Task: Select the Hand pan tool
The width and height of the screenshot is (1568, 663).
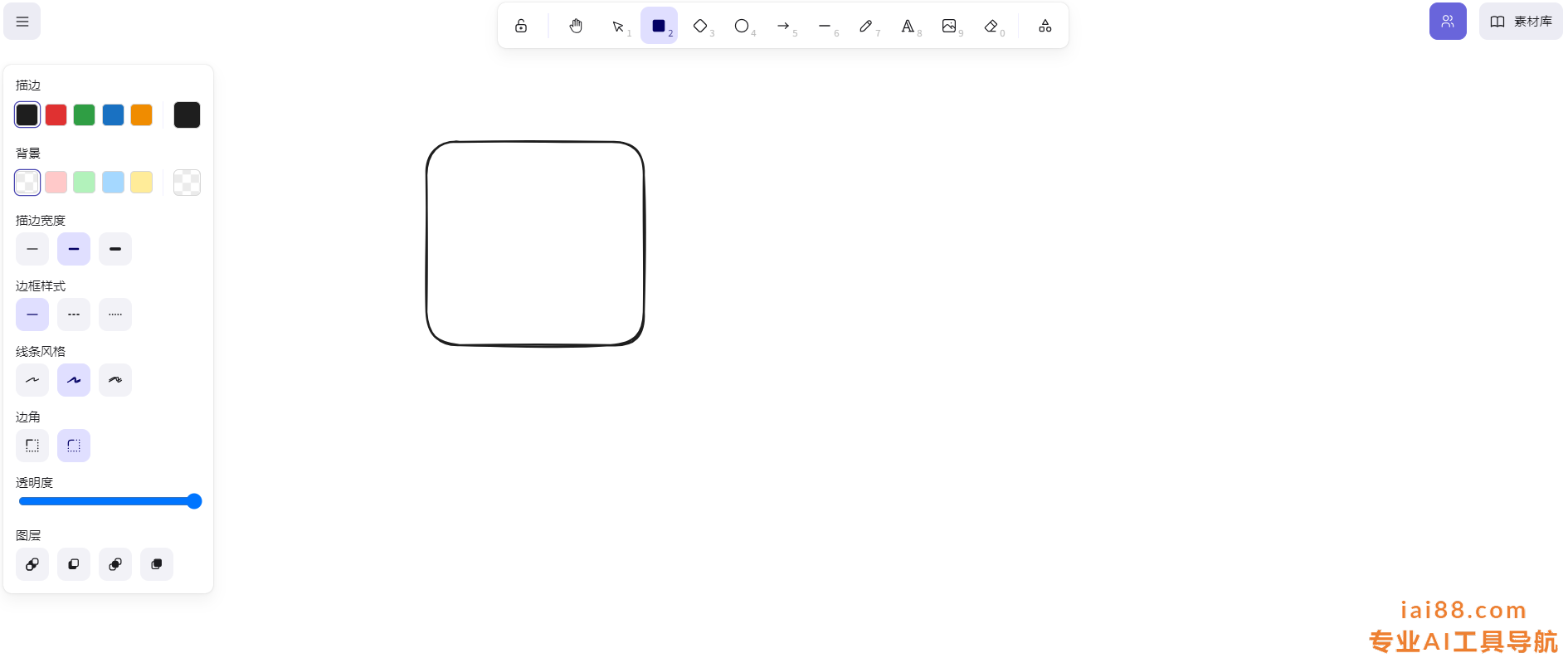Action: 576,26
